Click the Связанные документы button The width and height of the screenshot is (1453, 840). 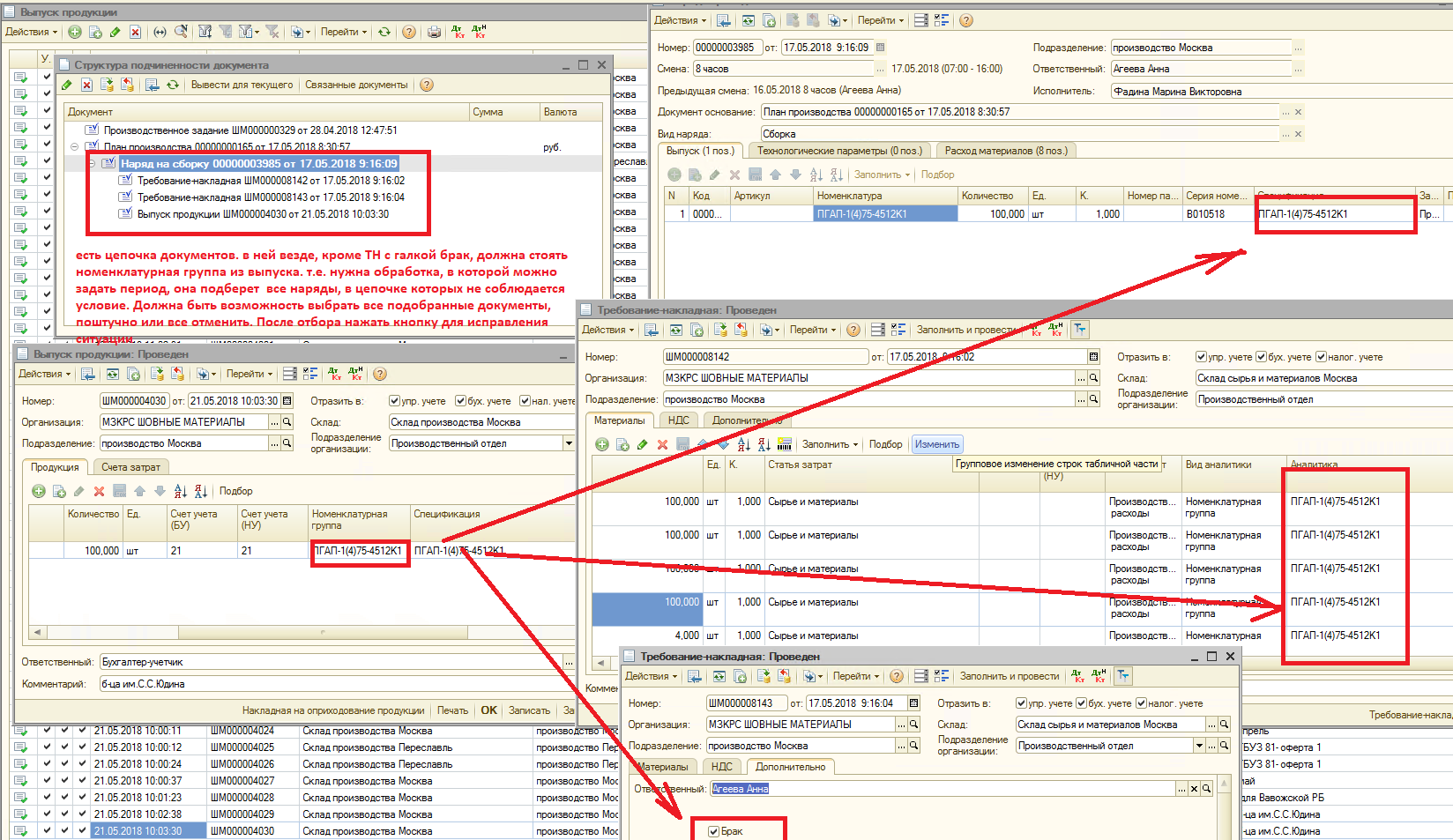pyautogui.click(x=356, y=85)
